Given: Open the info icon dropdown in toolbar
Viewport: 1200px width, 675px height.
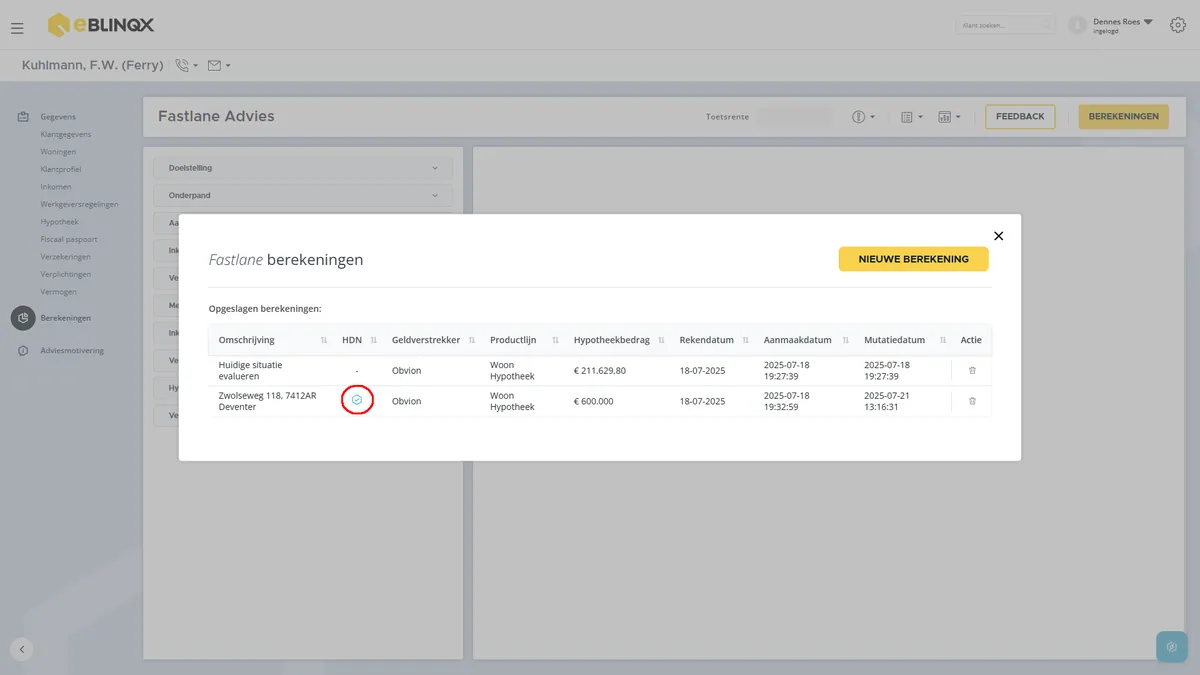Looking at the screenshot, I should pos(864,117).
